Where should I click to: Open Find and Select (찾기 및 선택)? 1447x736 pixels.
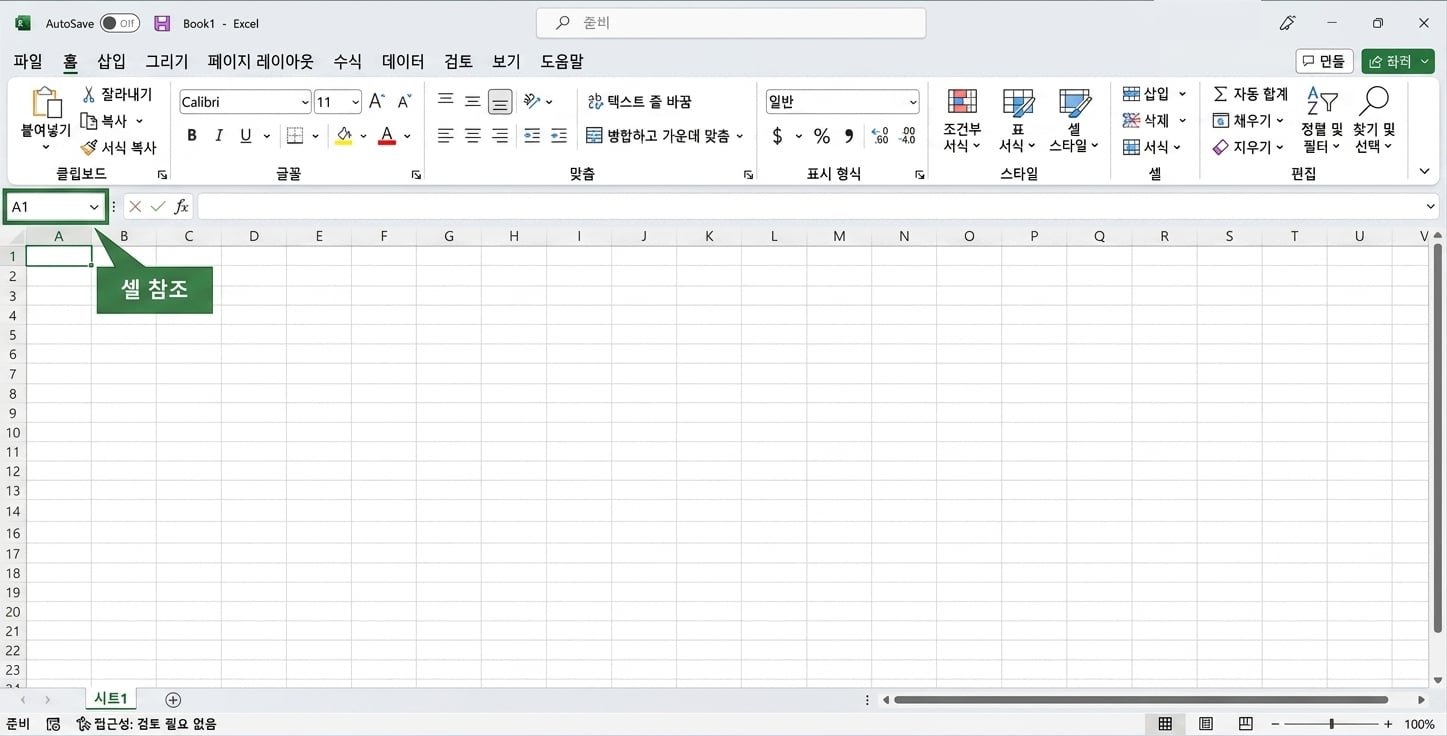1374,121
